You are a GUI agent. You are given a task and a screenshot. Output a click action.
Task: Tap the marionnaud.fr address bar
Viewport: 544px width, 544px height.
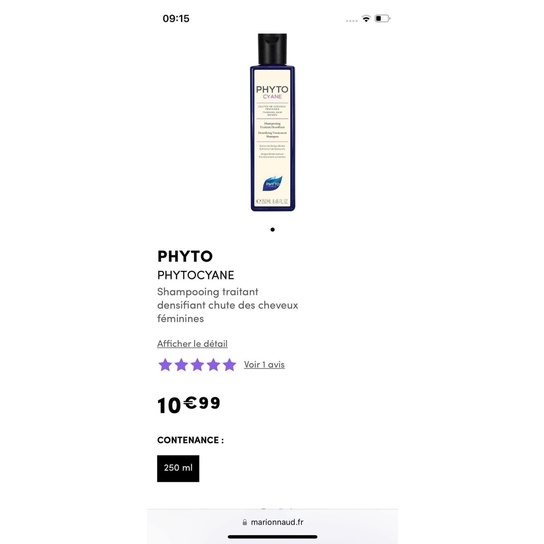272,522
